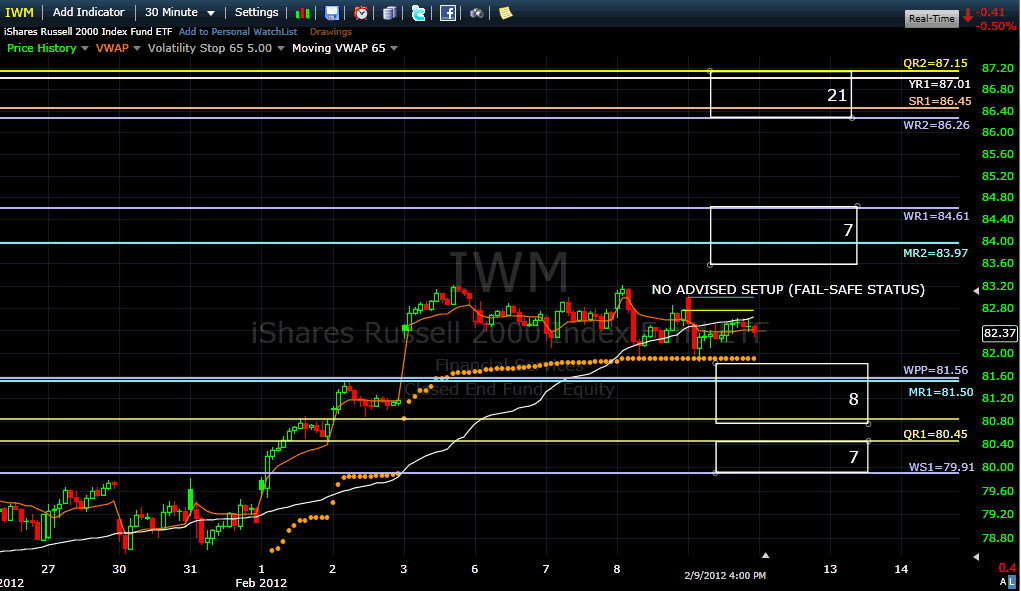Image resolution: width=1021 pixels, height=591 pixels.
Task: Select the MR2=83.97 level label
Action: [x=936, y=253]
